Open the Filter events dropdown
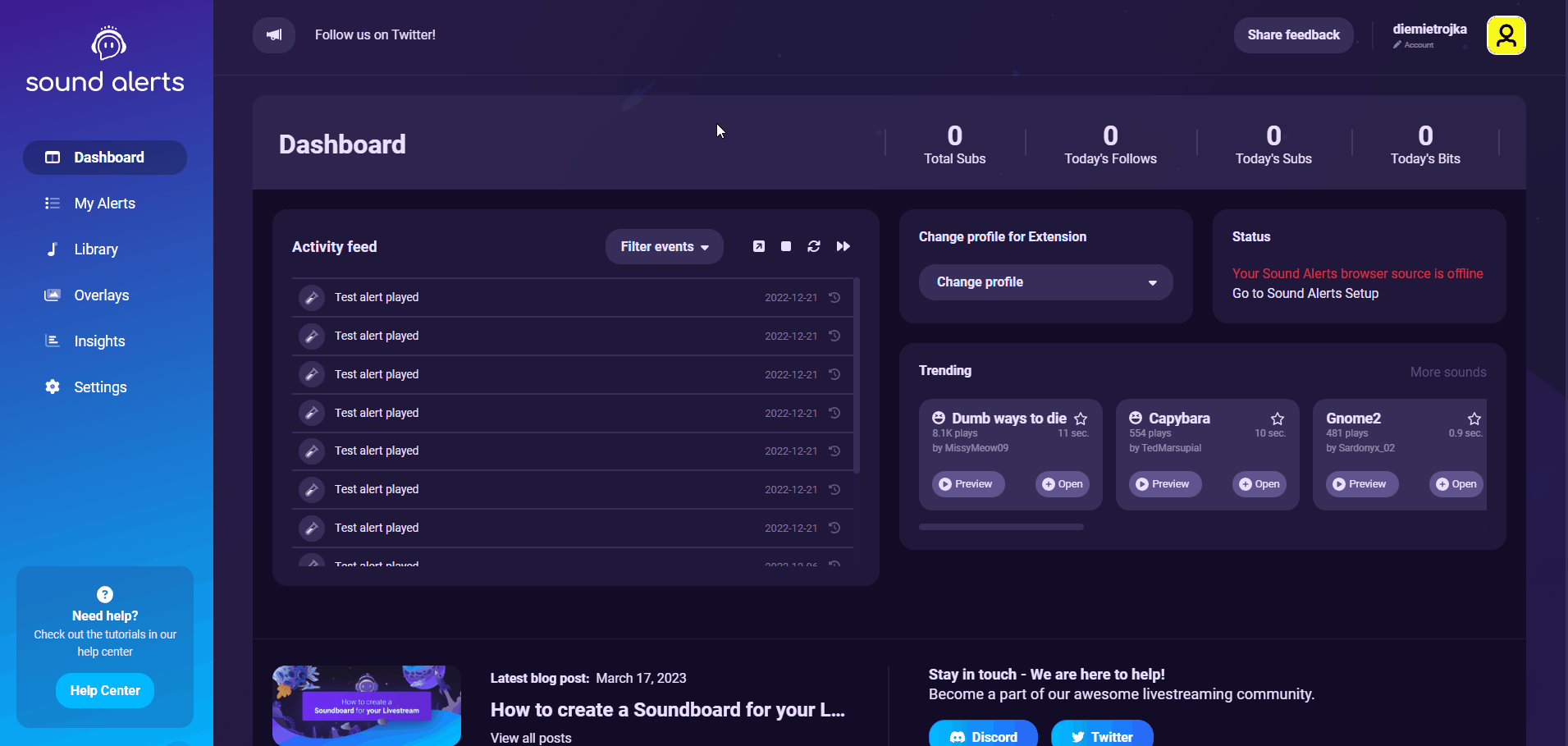This screenshot has width=1568, height=746. coord(664,246)
